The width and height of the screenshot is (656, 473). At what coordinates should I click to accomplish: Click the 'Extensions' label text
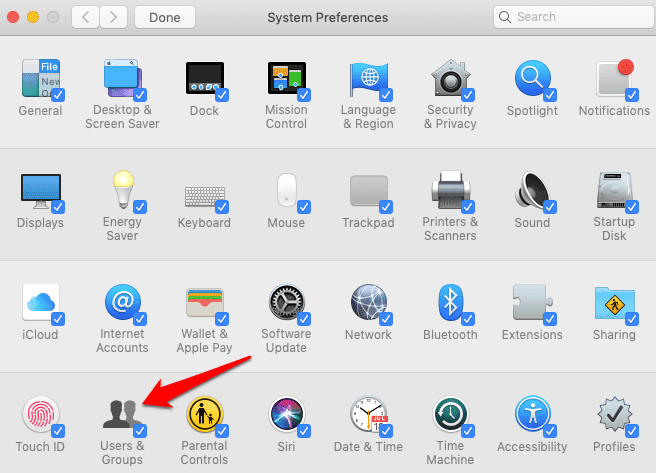(532, 335)
